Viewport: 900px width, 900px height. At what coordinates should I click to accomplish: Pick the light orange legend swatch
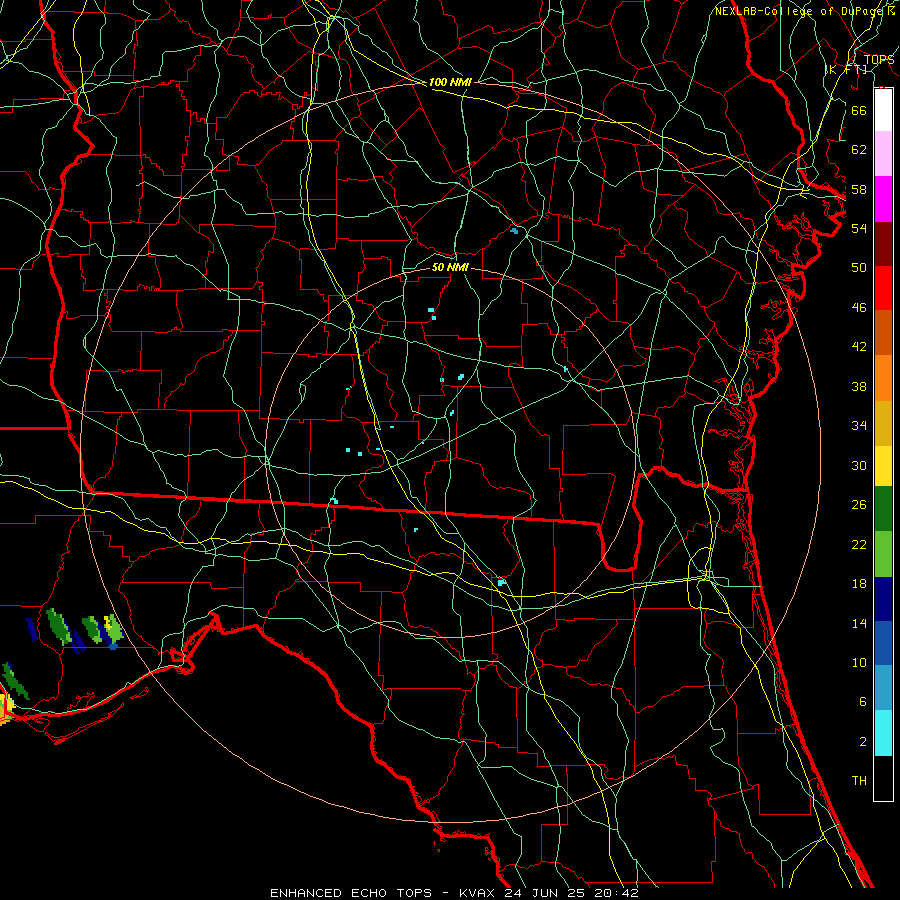(x=883, y=378)
